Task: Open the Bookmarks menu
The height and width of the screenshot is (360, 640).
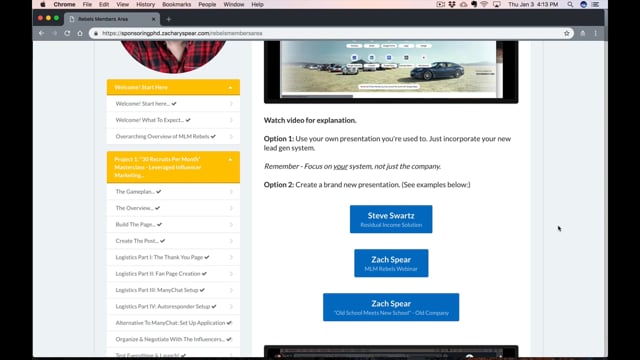Action: pyautogui.click(x=176, y=4)
